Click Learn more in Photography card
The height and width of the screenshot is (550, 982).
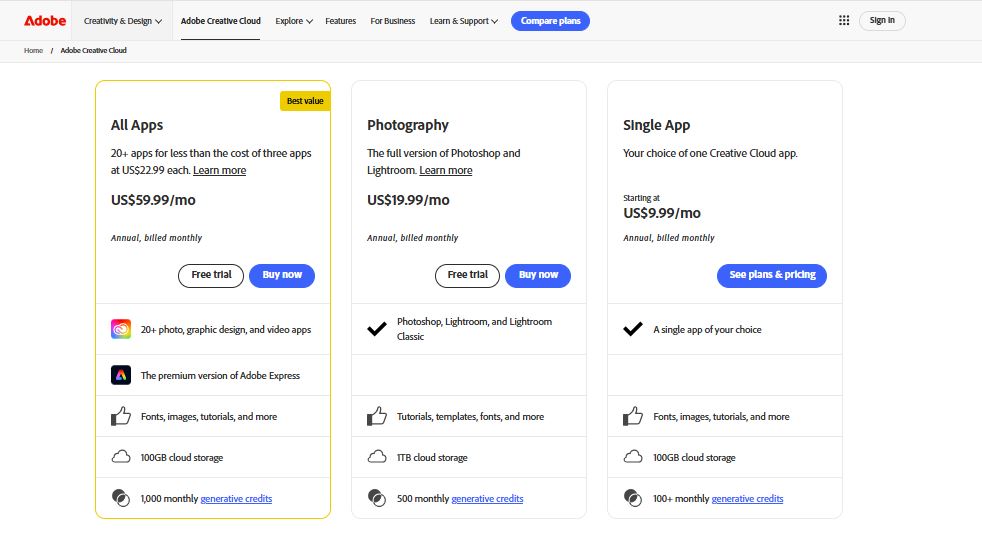(445, 170)
